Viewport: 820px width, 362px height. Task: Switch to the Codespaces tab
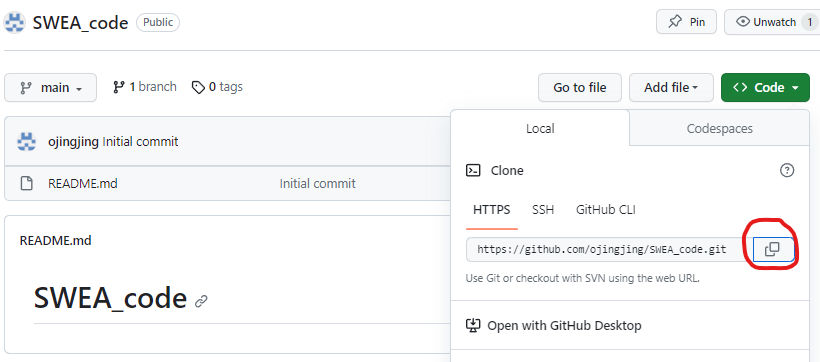[x=720, y=128]
